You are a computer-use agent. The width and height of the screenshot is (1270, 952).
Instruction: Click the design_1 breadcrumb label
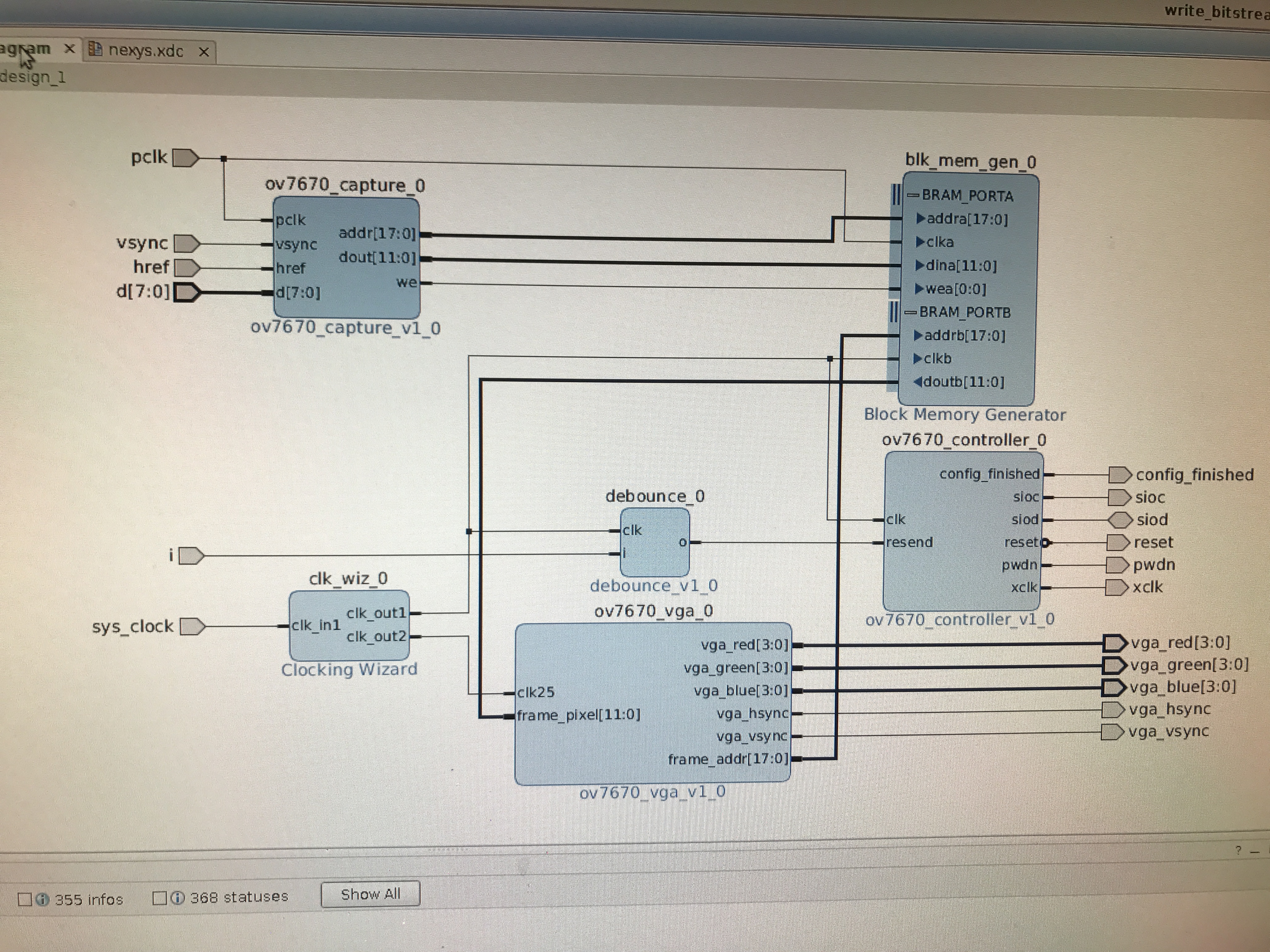pyautogui.click(x=33, y=77)
